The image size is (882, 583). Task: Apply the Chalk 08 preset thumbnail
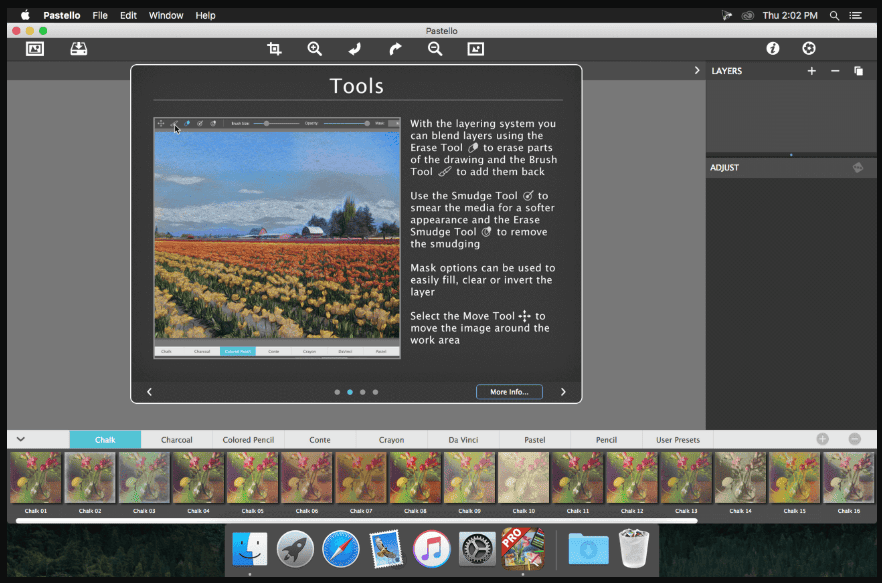(x=415, y=478)
